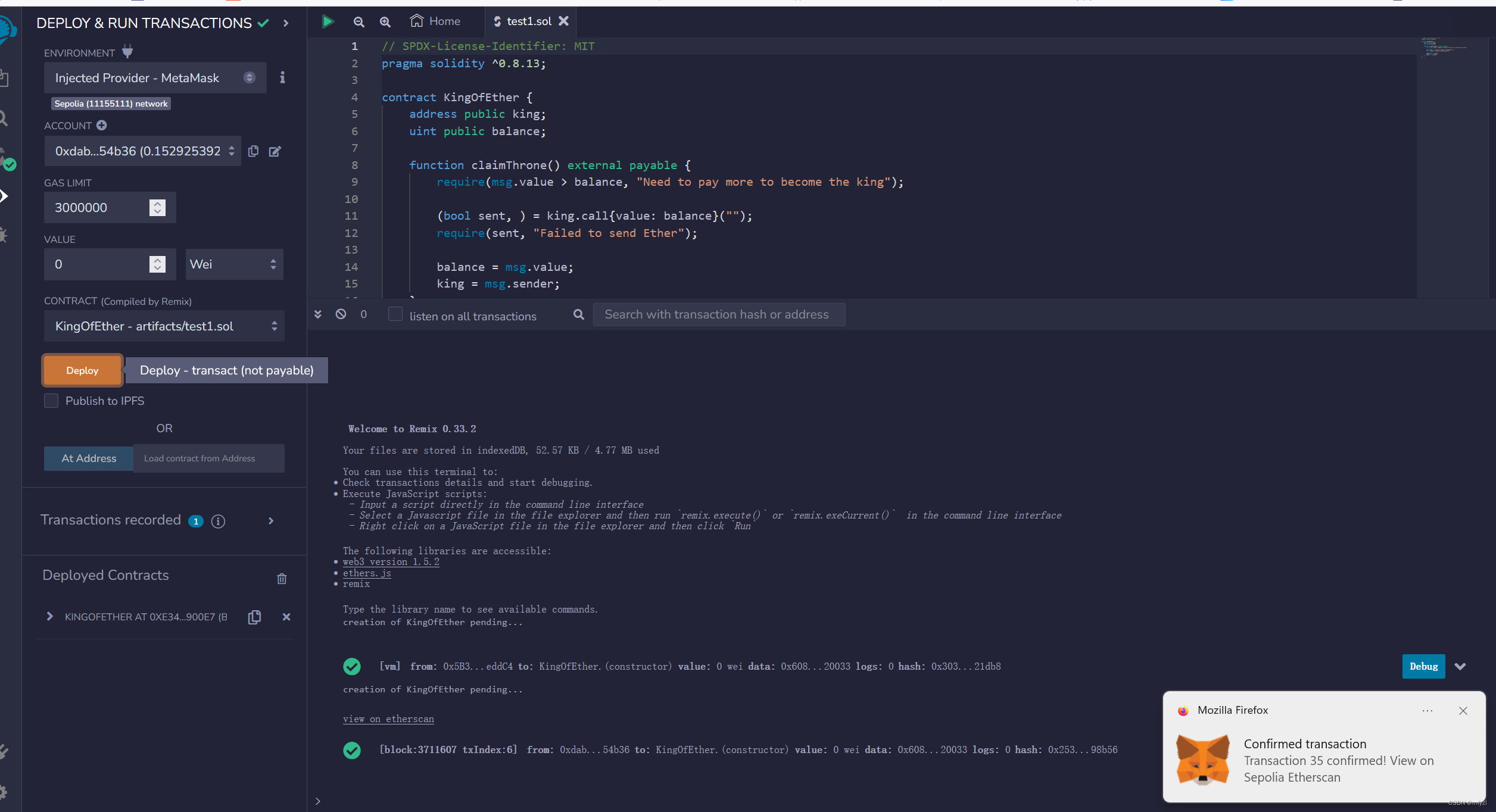The image size is (1496, 812).
Task: Check the Publish to IPFS checkbox
Action: (x=51, y=401)
